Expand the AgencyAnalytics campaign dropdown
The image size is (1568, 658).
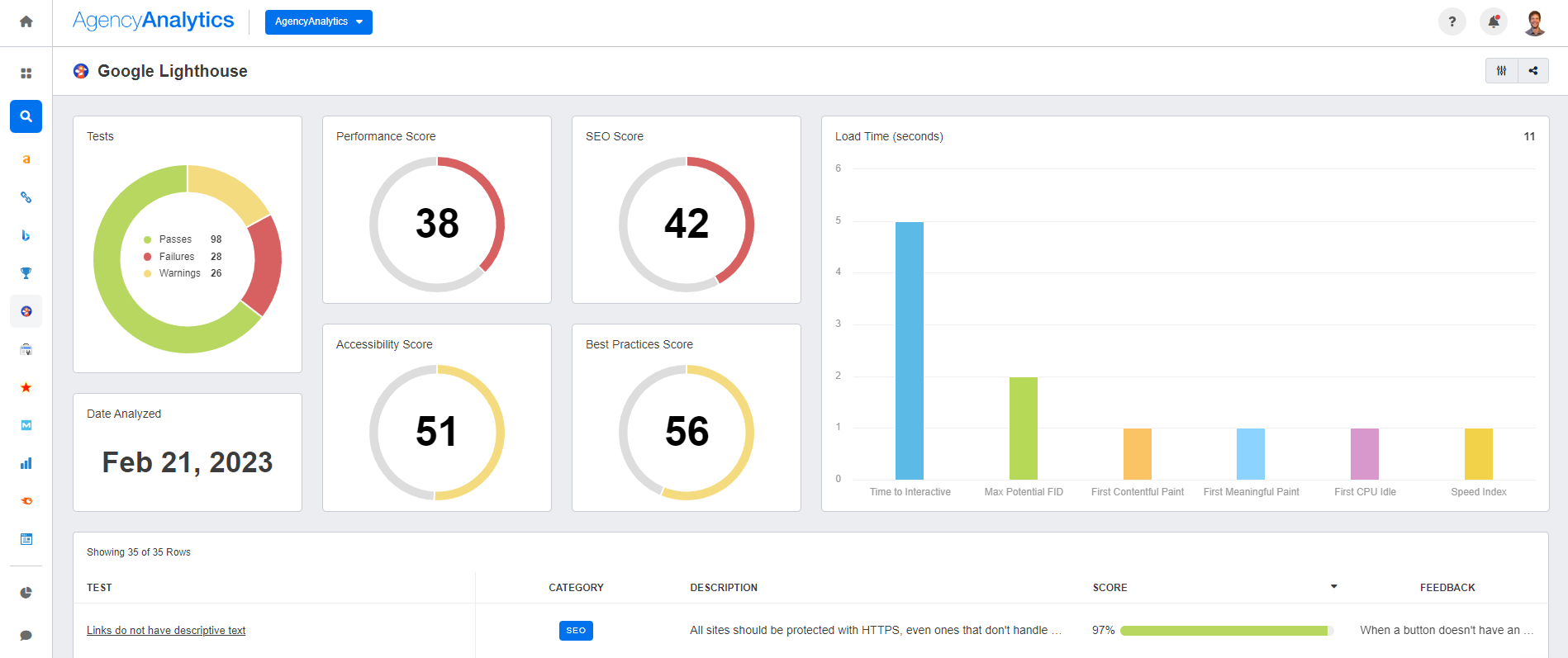click(x=318, y=21)
